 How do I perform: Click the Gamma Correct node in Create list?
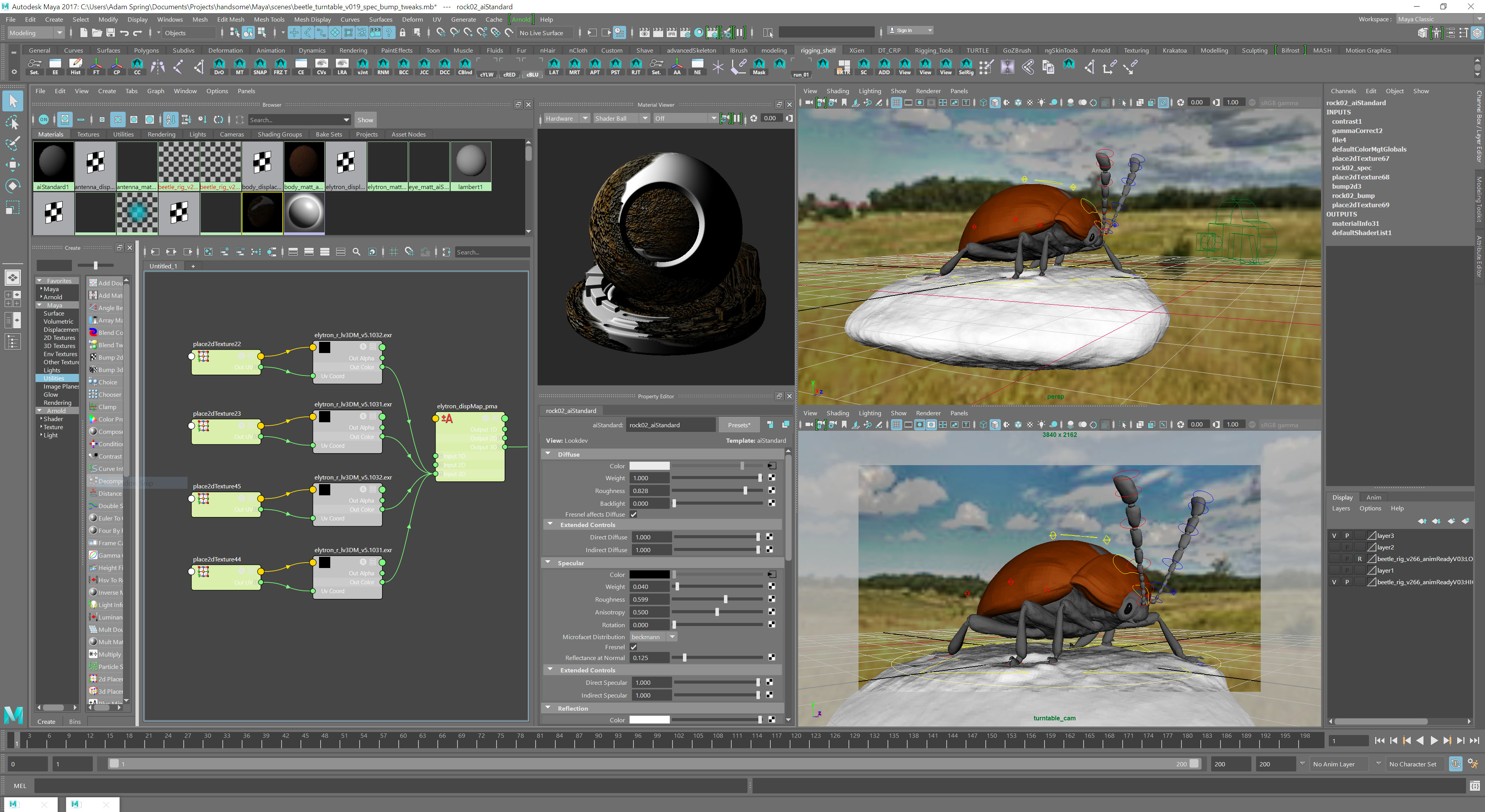tap(106, 555)
